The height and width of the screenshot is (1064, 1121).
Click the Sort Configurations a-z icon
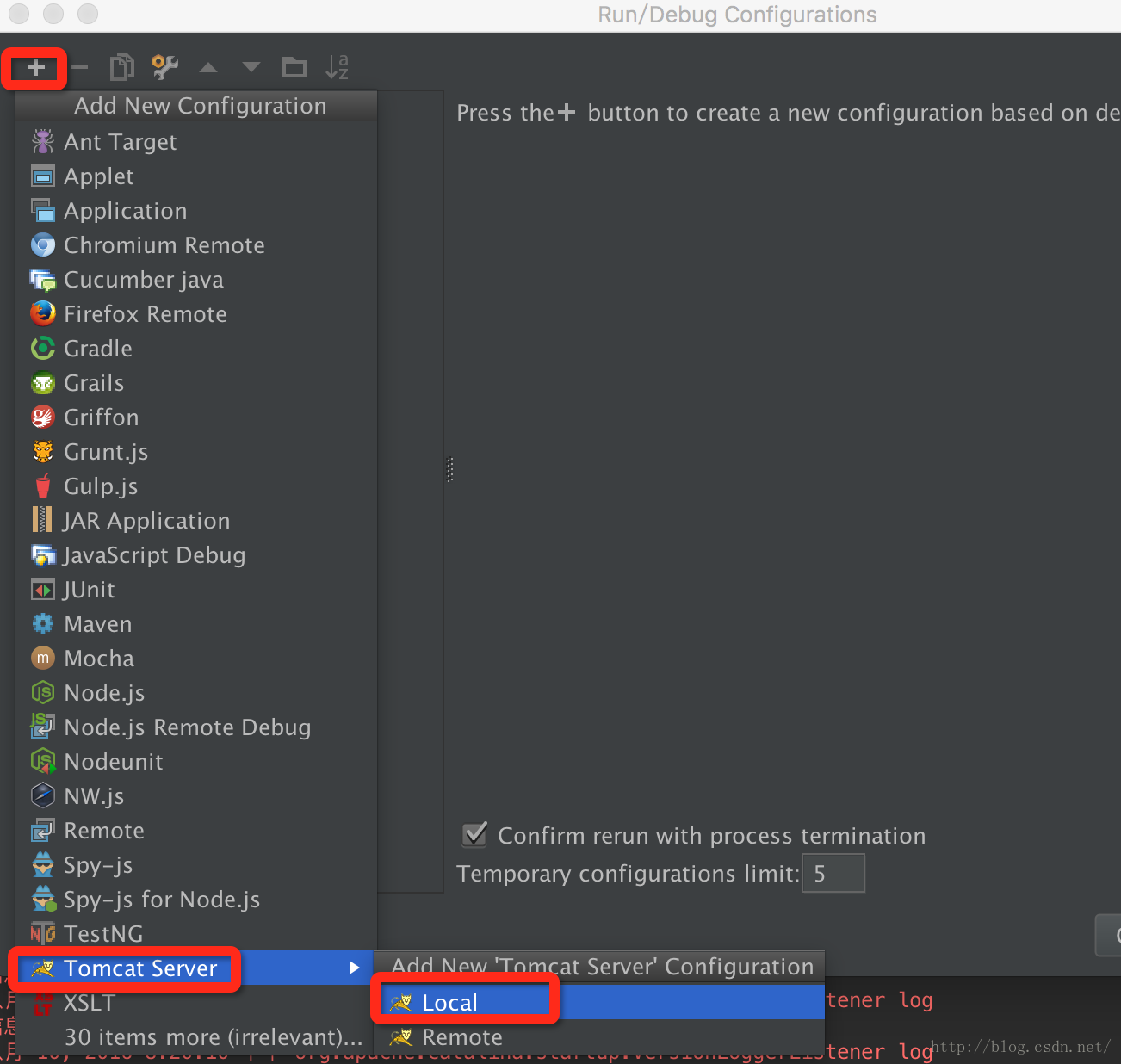[x=338, y=67]
